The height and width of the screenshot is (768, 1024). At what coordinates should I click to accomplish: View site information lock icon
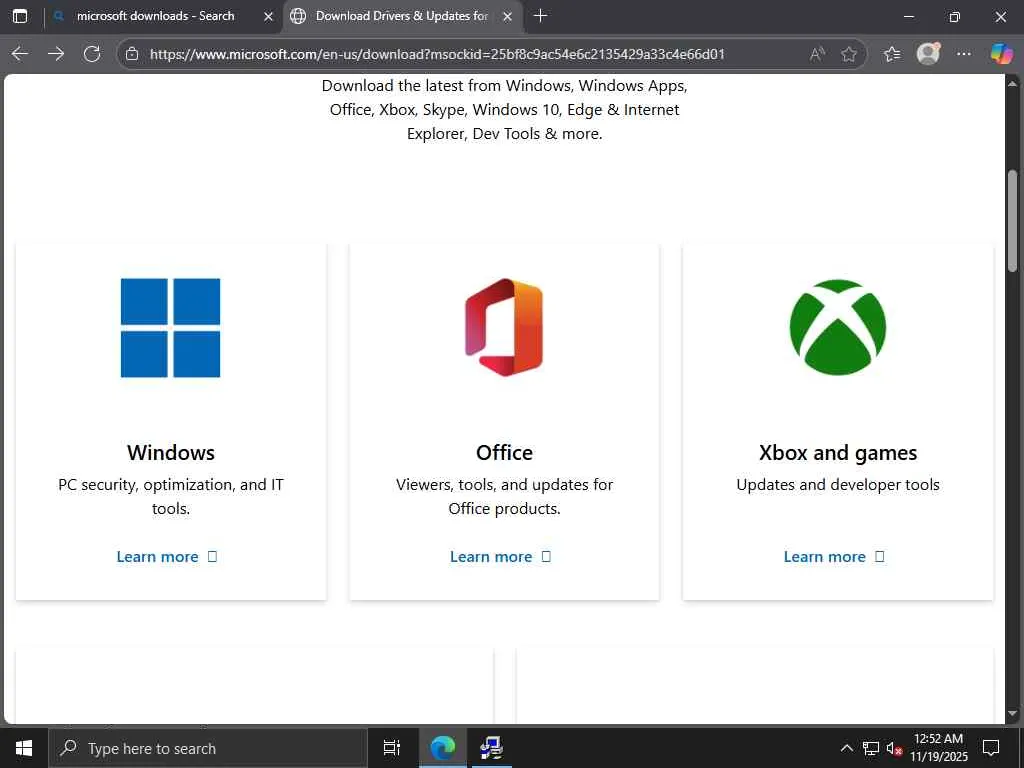132,54
